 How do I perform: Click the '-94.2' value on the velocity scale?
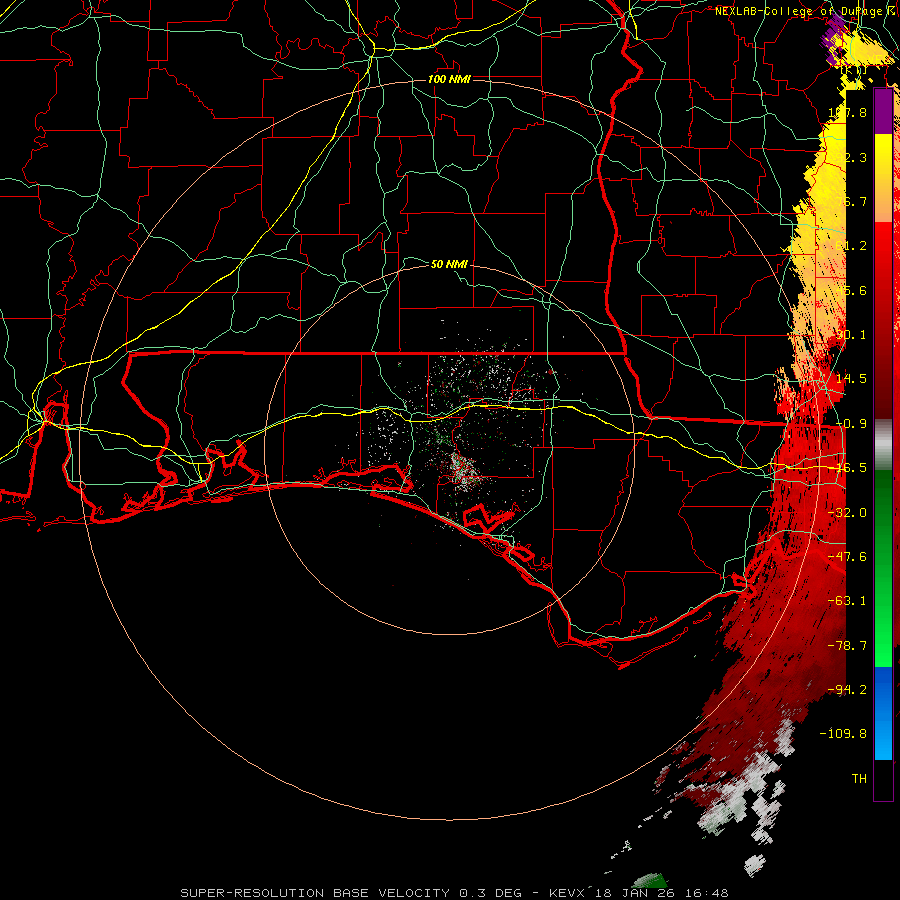click(x=848, y=690)
